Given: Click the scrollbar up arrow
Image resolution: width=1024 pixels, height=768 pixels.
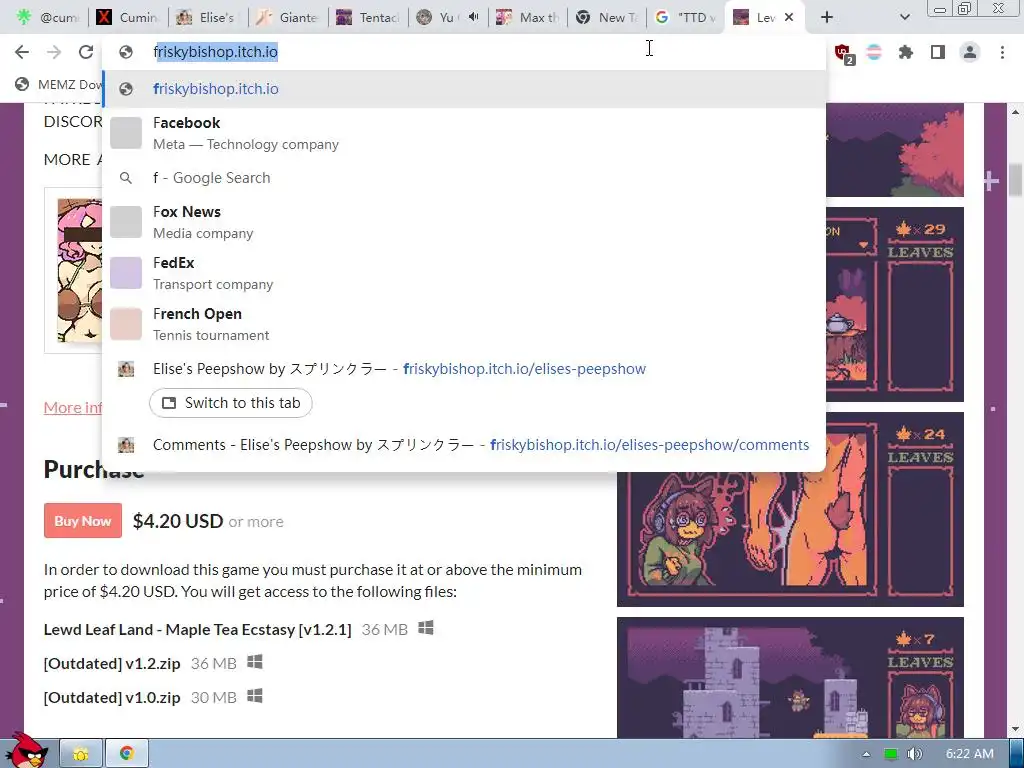Looking at the screenshot, I should [x=1016, y=112].
